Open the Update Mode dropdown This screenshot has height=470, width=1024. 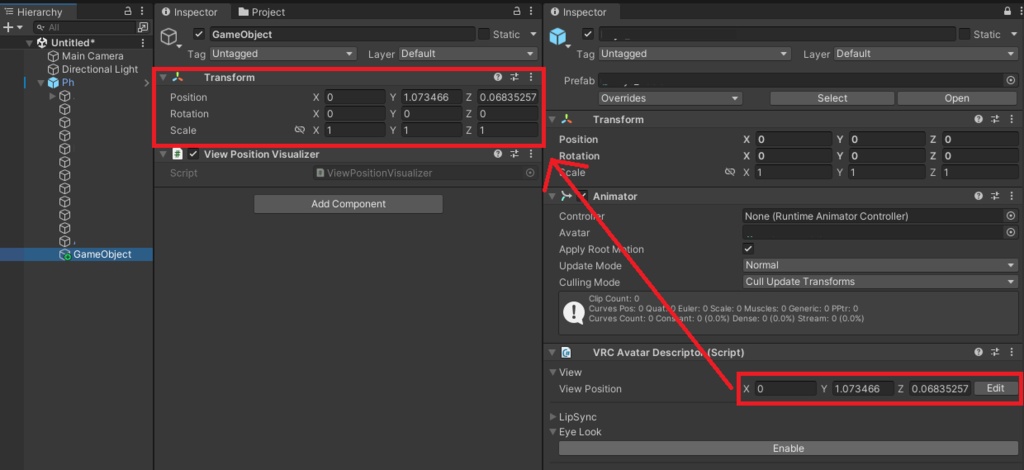880,265
